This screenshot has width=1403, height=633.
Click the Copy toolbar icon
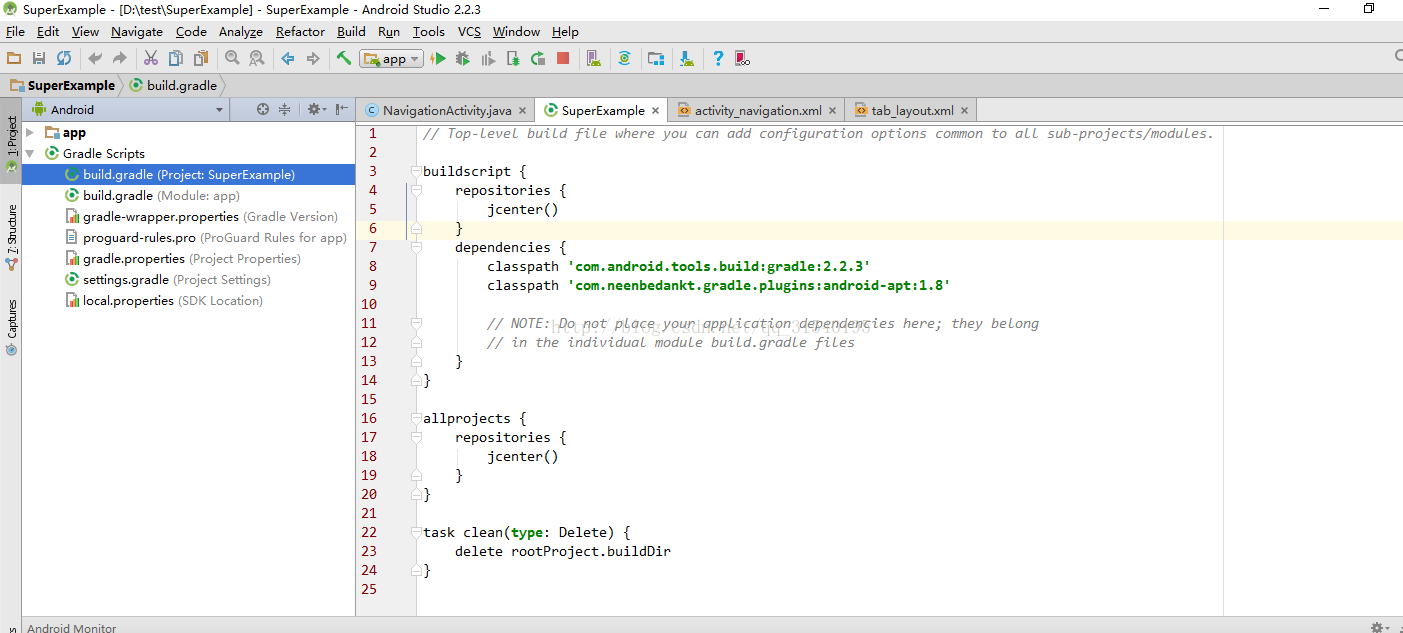pyautogui.click(x=176, y=59)
